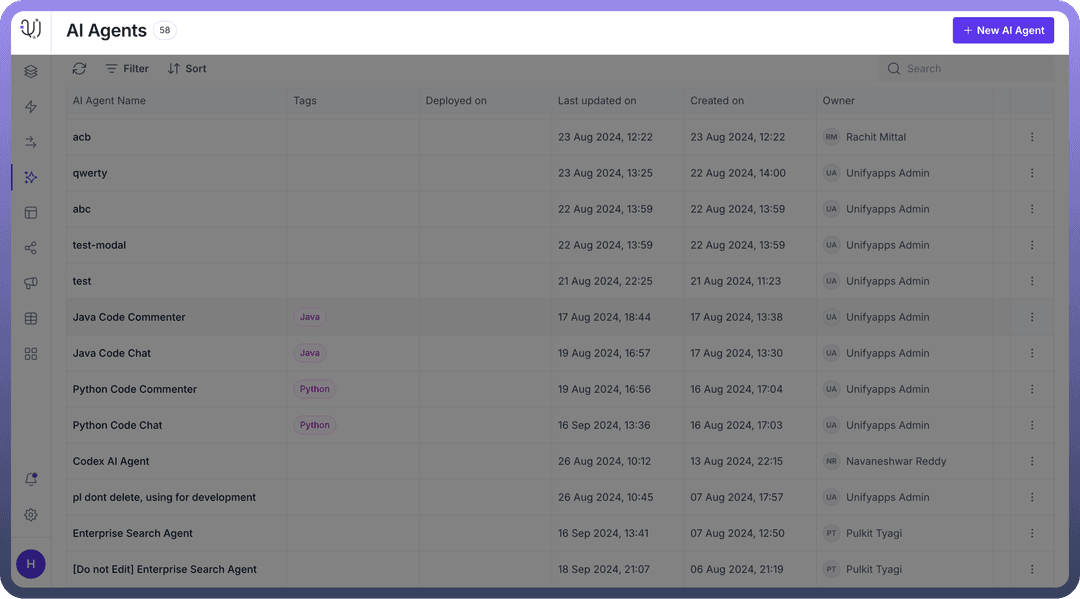This screenshot has height=599, width=1080.
Task: Open the Sort options
Action: click(x=187, y=69)
